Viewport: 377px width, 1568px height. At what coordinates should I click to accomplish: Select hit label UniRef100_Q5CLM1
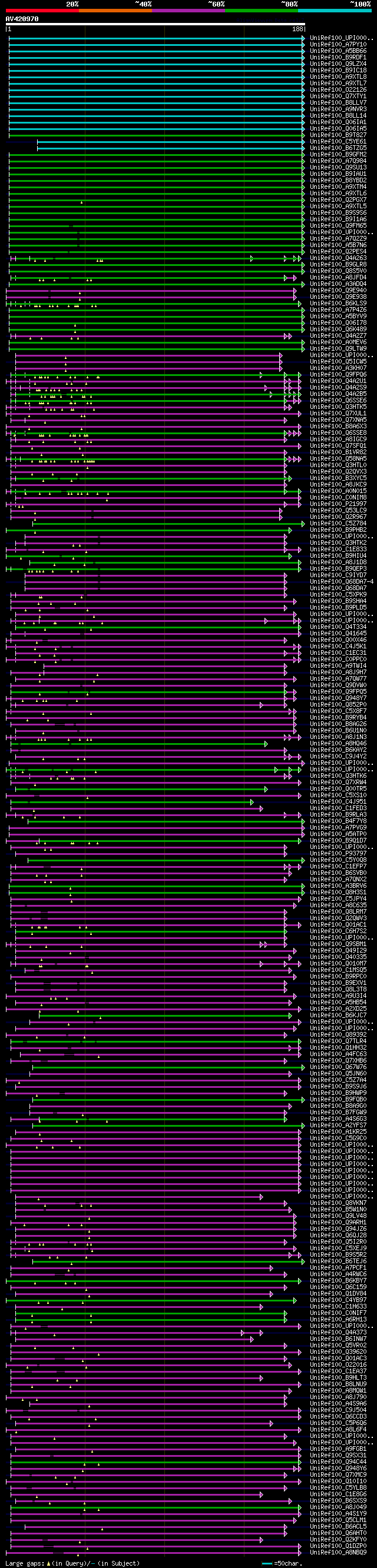(338, 1519)
